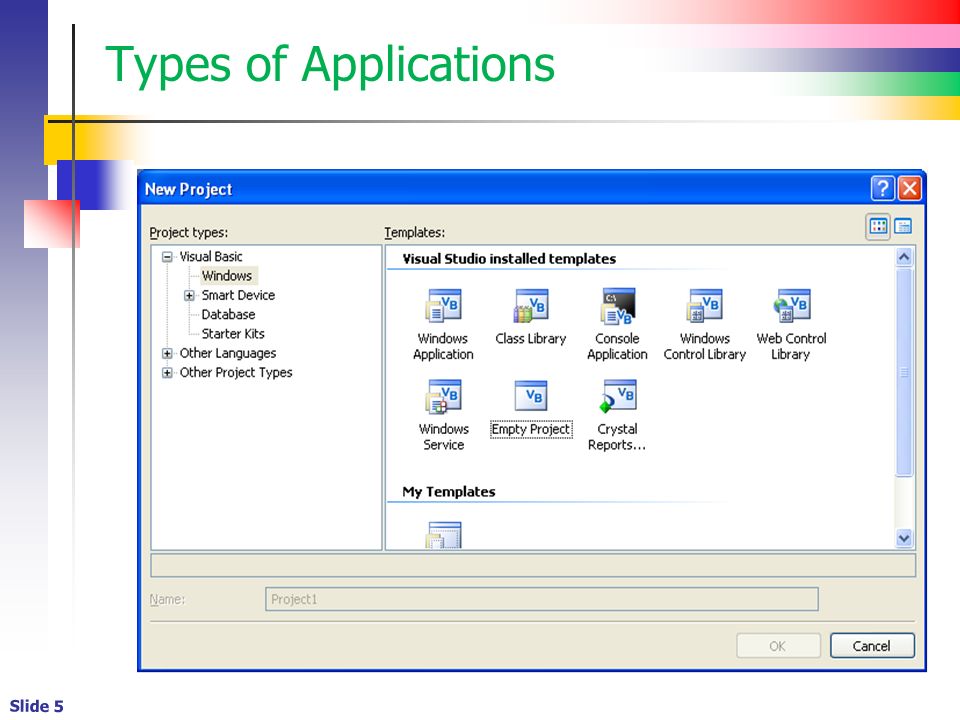This screenshot has height=720, width=960.
Task: Select the Crystal Reports template icon
Action: click(x=618, y=396)
